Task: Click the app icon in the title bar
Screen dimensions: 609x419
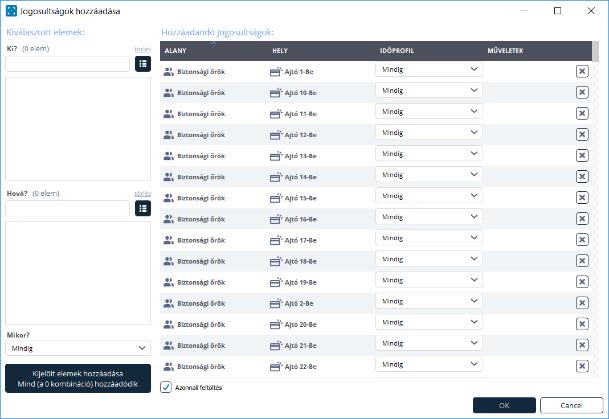Action: point(12,11)
